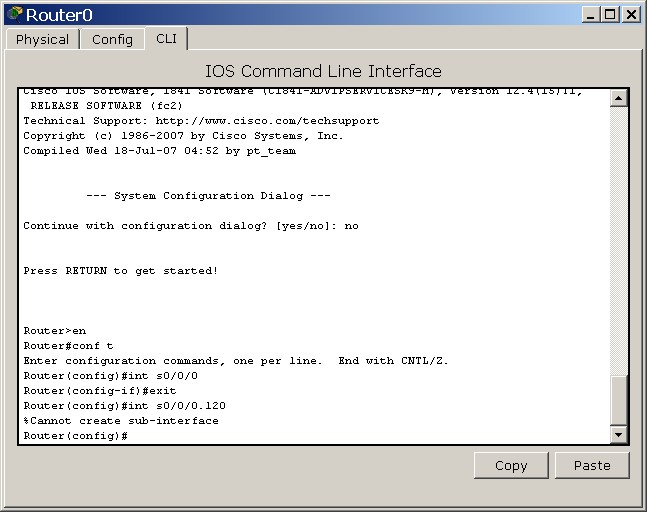Click the Paste button
Screen dimensions: 647x512
pos(592,465)
